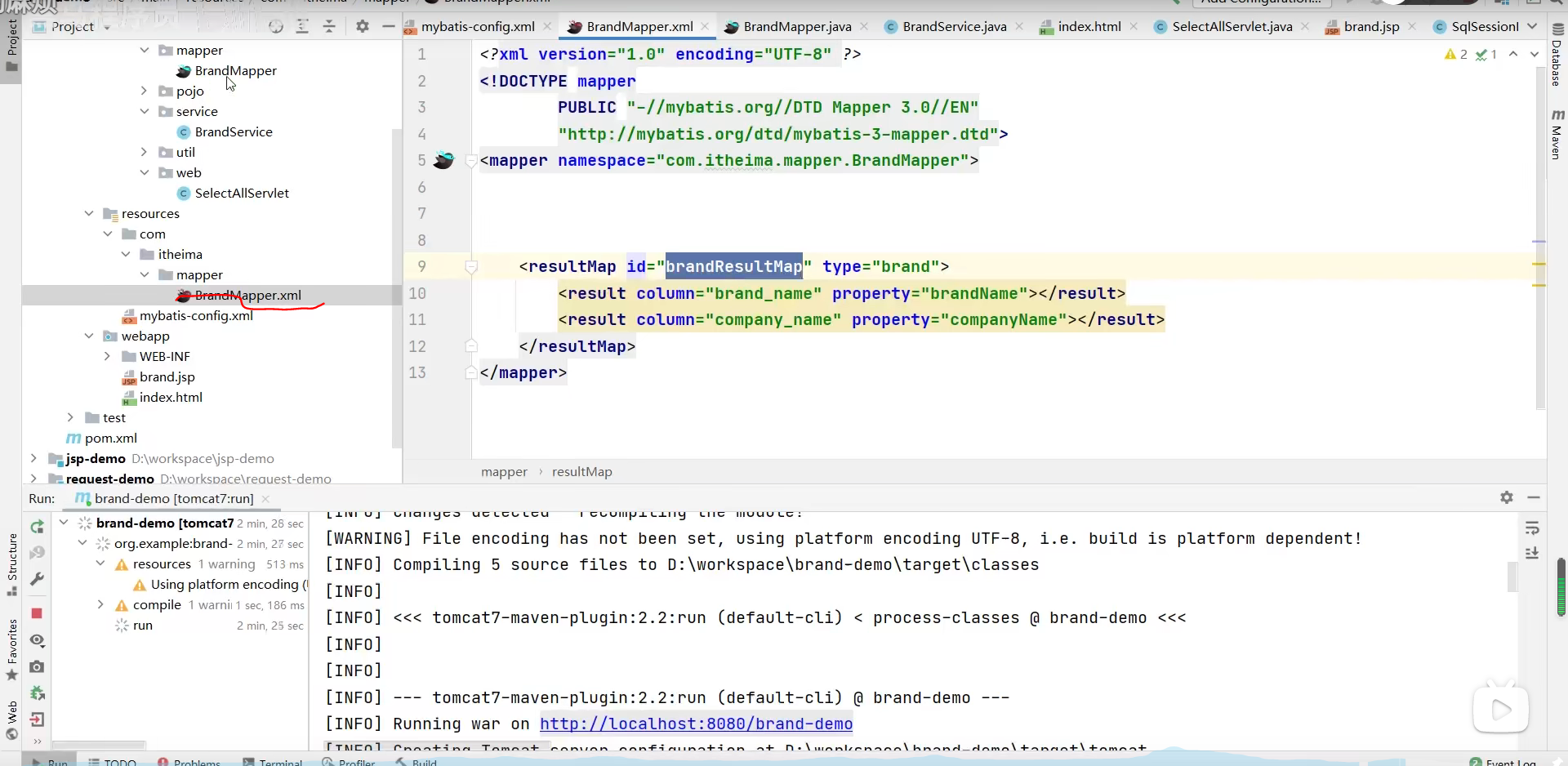Hide the Run tool window

(x=1534, y=497)
